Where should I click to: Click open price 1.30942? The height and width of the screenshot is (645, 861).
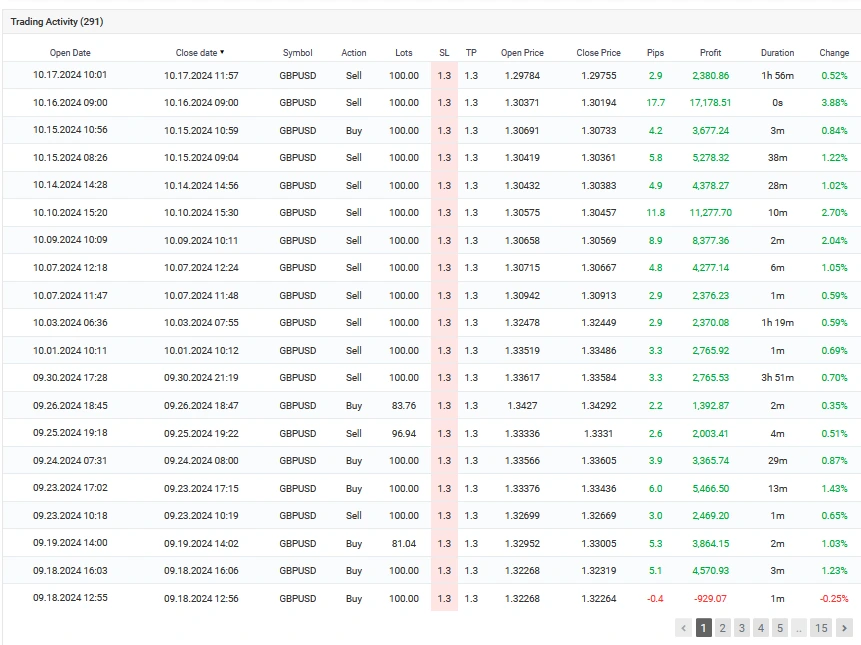coord(522,295)
